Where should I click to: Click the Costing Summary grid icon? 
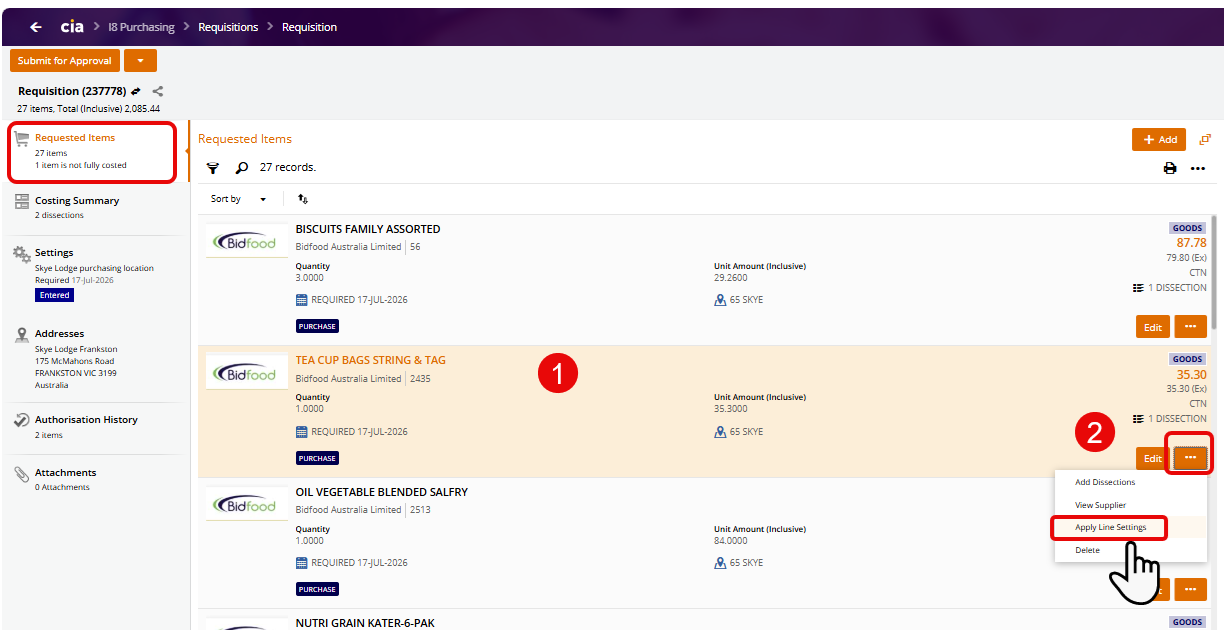click(22, 201)
